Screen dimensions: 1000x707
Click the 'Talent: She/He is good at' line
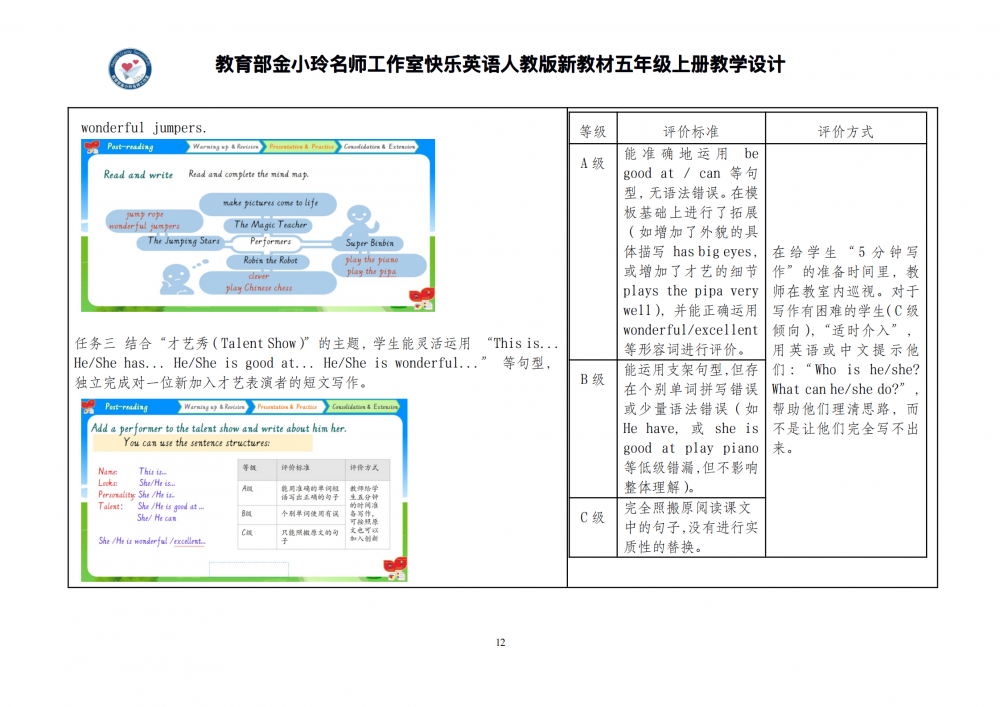tap(151, 507)
